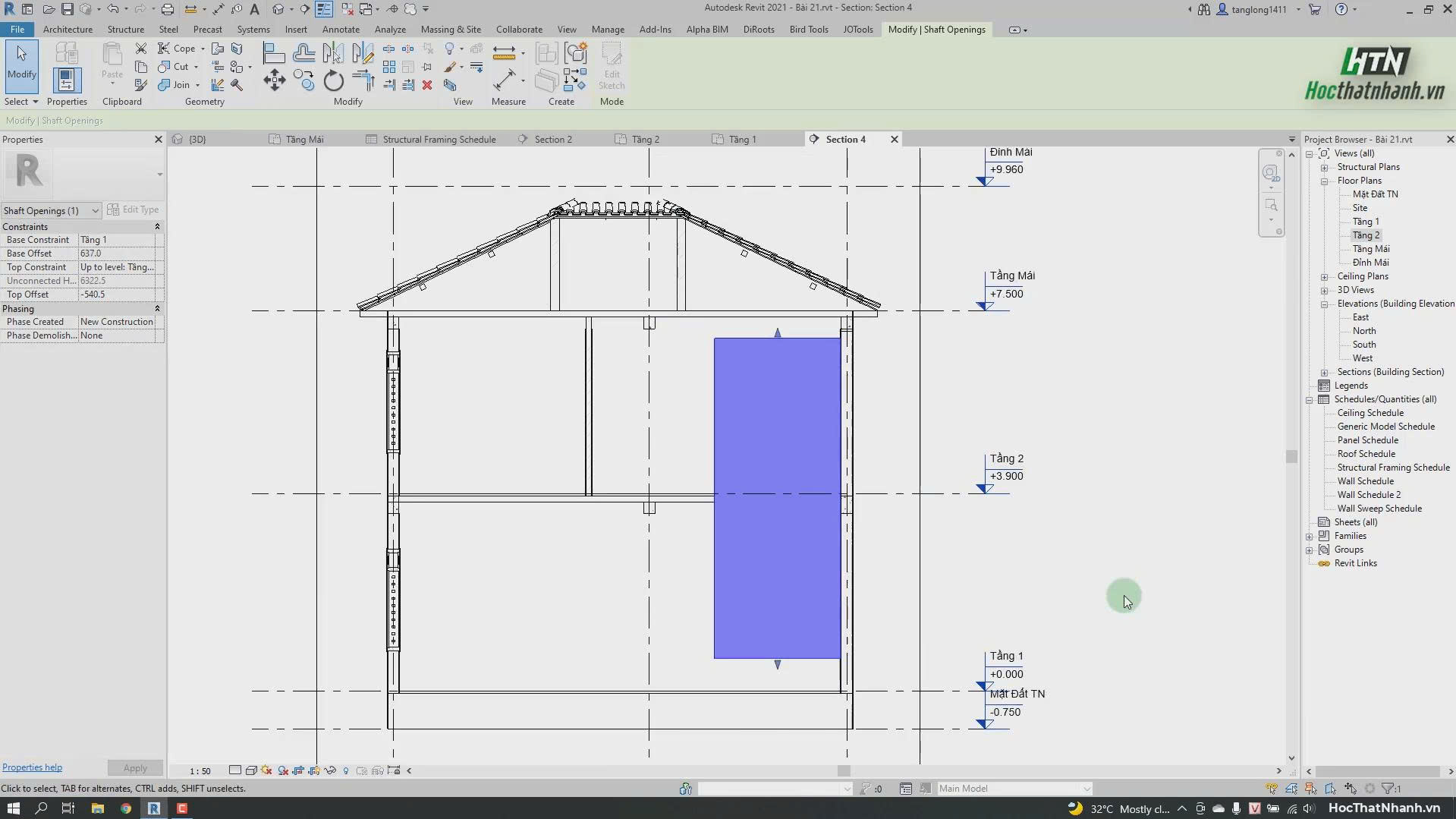The width and height of the screenshot is (1456, 819).
Task: Select the Move tool in Modify panel
Action: (274, 80)
